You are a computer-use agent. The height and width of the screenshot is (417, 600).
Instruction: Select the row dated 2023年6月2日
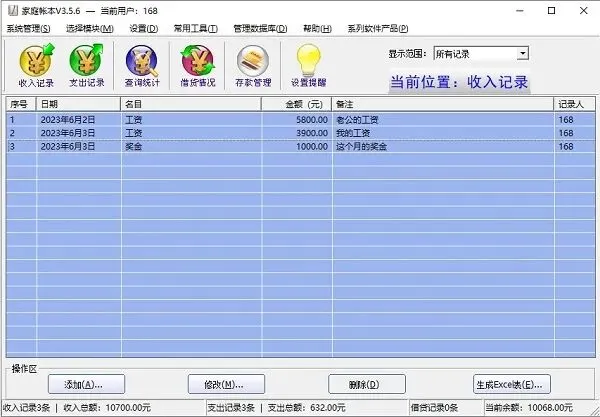301,120
